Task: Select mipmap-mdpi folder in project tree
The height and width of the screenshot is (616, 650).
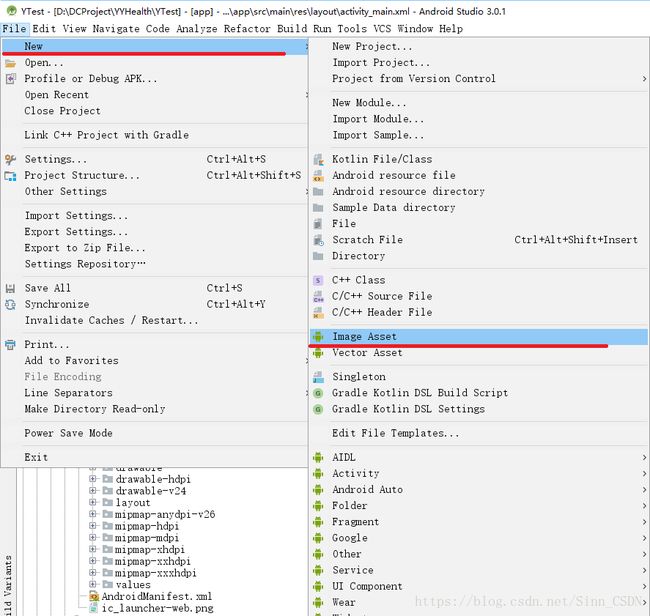Action: (147, 538)
